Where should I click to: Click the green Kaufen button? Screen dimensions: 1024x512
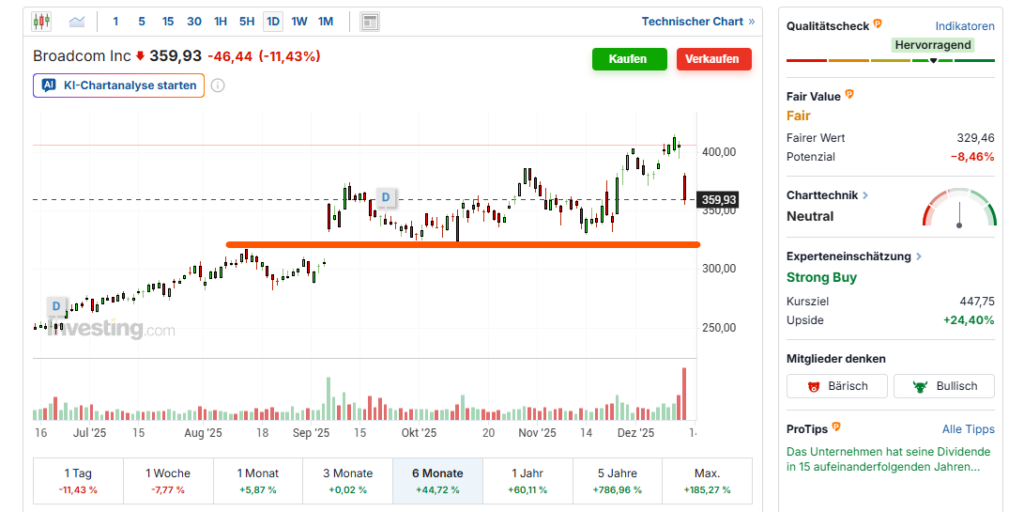coord(628,59)
